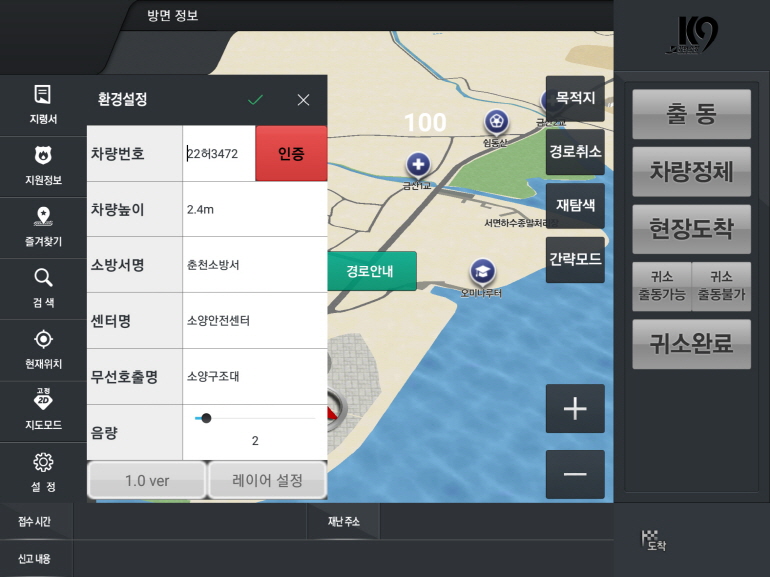The image size is (770, 577).
Task: Open 레이어 설정 layer settings
Action: click(267, 481)
